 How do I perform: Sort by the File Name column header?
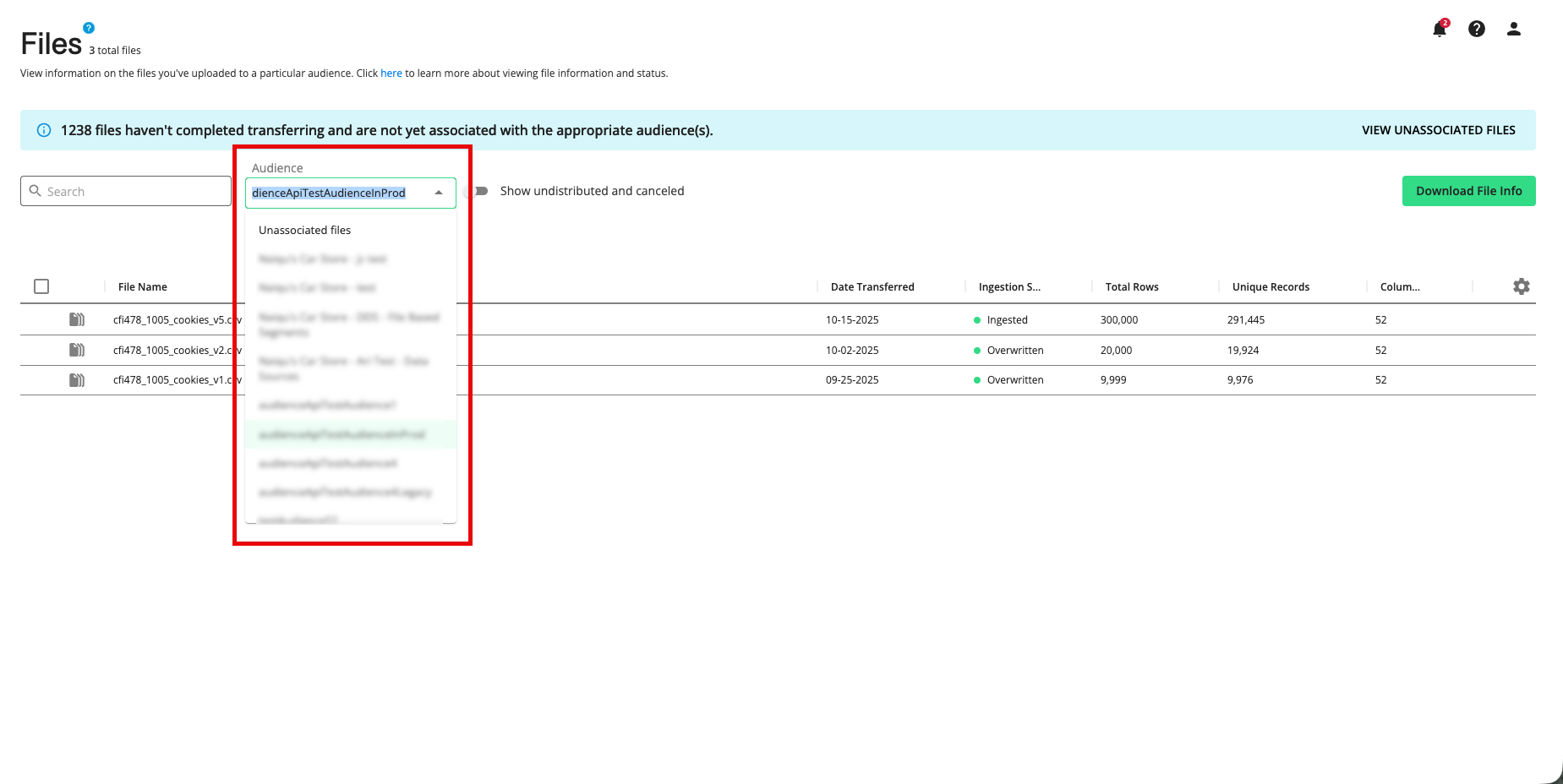tap(143, 287)
